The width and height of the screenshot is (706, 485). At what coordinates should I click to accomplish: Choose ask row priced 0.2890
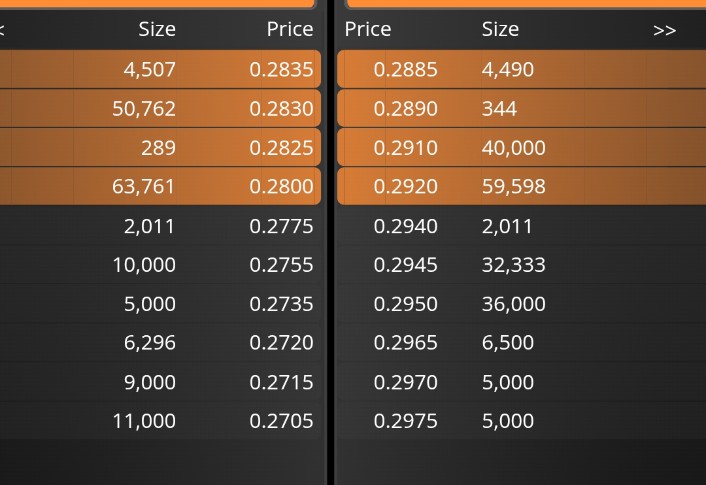tap(521, 109)
